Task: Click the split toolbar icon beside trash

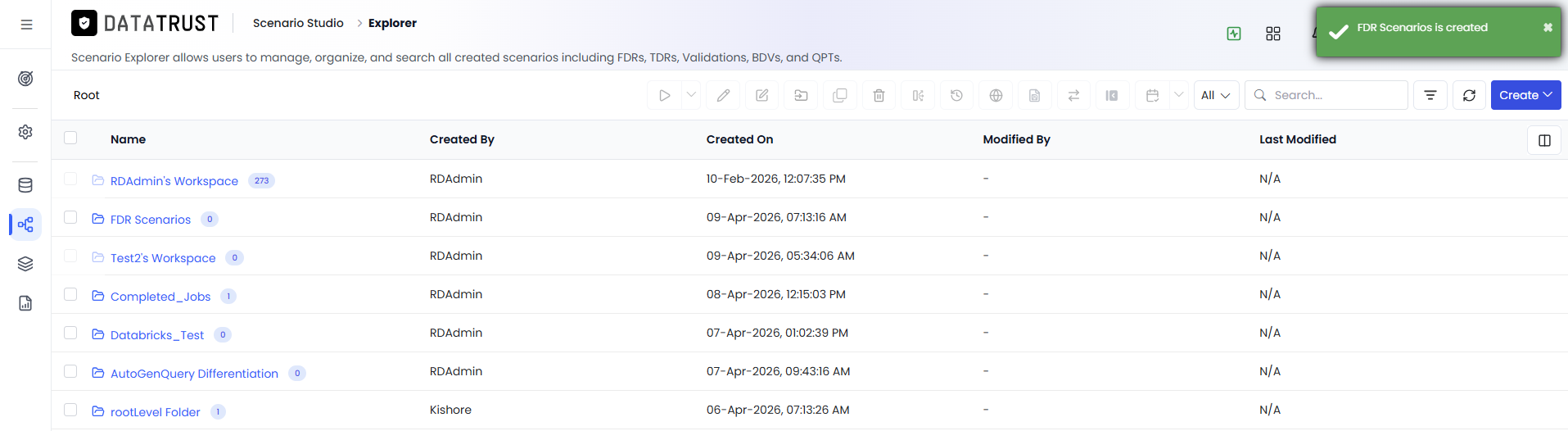Action: (918, 95)
